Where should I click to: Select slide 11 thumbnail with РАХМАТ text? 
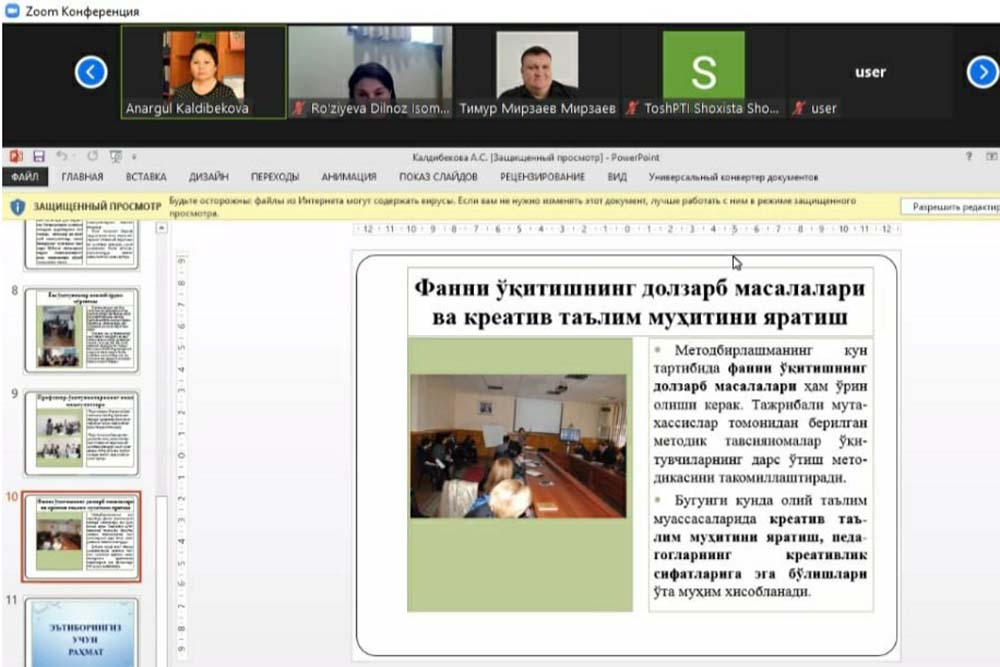click(x=82, y=632)
